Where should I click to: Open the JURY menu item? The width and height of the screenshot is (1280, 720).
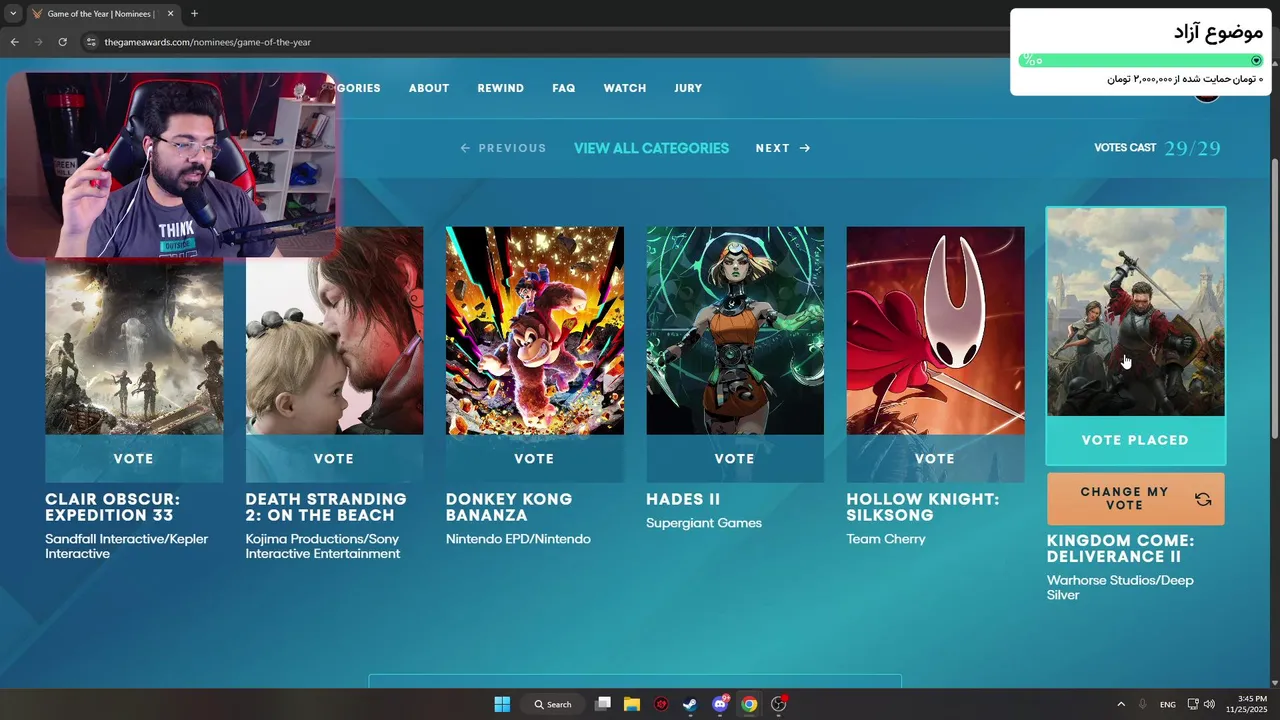(688, 88)
